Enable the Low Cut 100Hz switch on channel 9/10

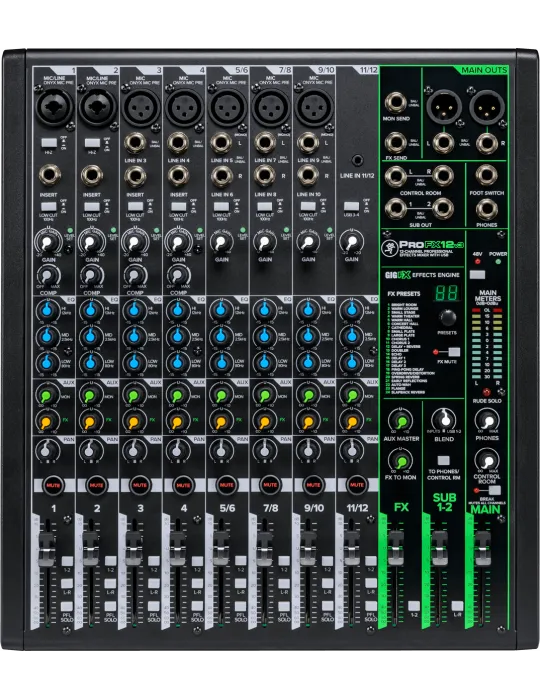coord(308,206)
